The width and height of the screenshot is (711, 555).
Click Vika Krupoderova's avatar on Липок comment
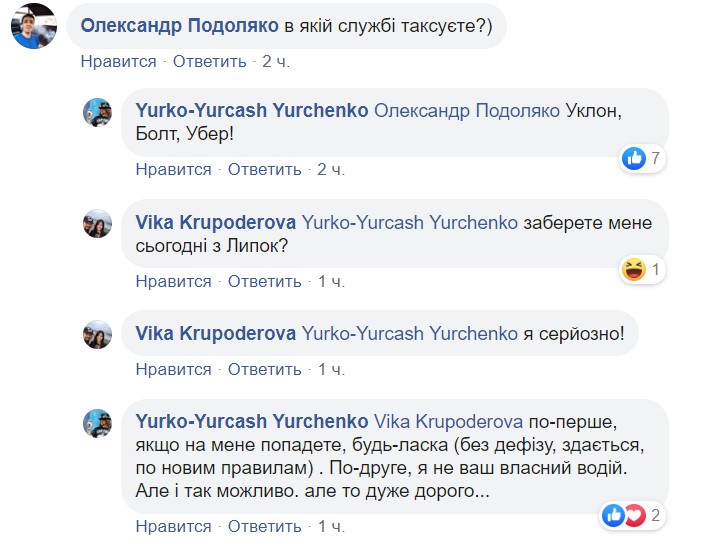tap(97, 225)
